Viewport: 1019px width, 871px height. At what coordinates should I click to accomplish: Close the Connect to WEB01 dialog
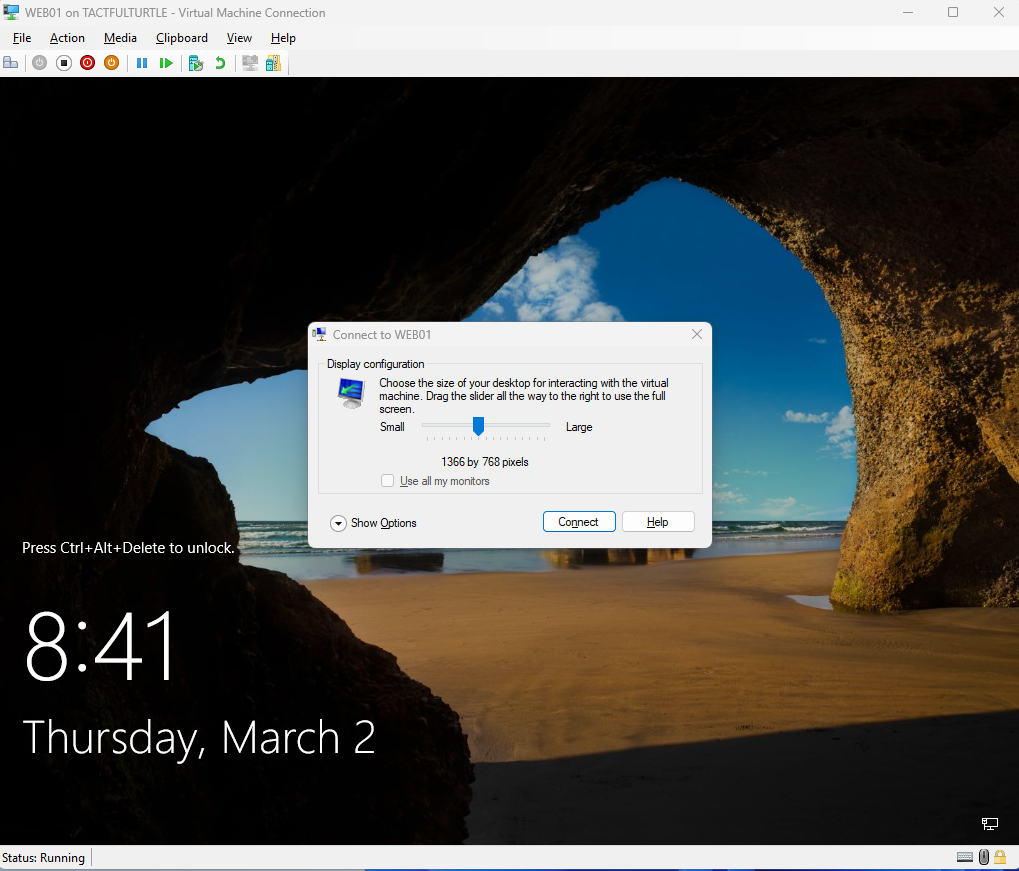tap(697, 334)
